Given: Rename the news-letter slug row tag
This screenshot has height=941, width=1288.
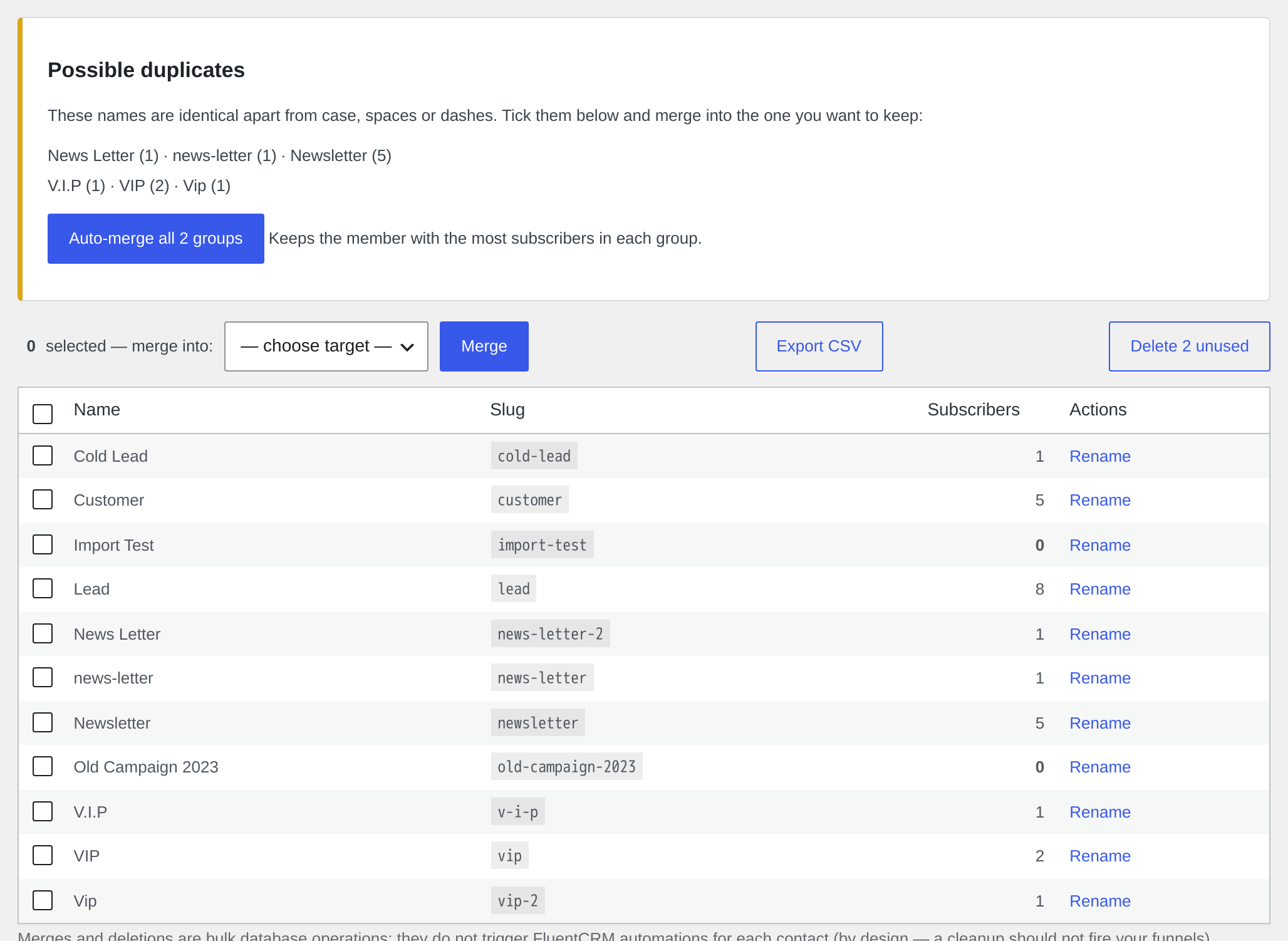Looking at the screenshot, I should [x=1099, y=678].
